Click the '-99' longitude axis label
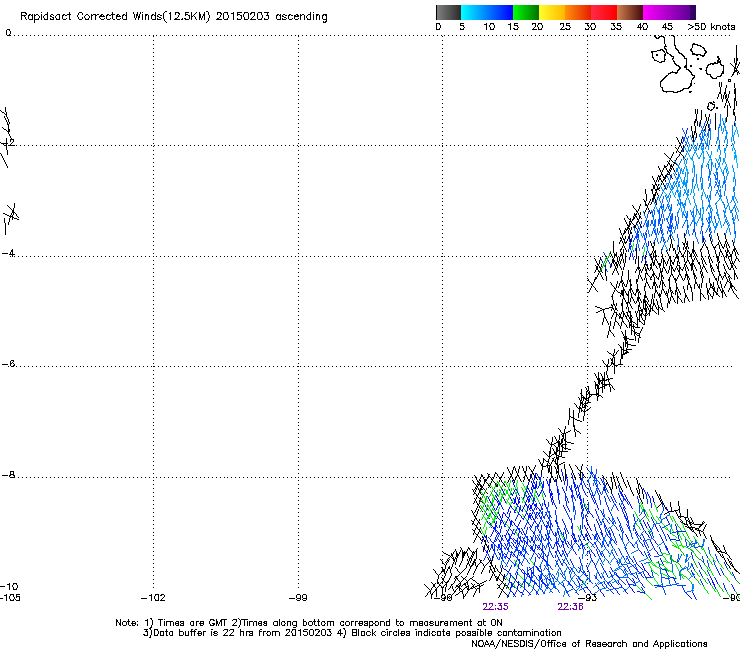The image size is (740, 650). pyautogui.click(x=298, y=598)
